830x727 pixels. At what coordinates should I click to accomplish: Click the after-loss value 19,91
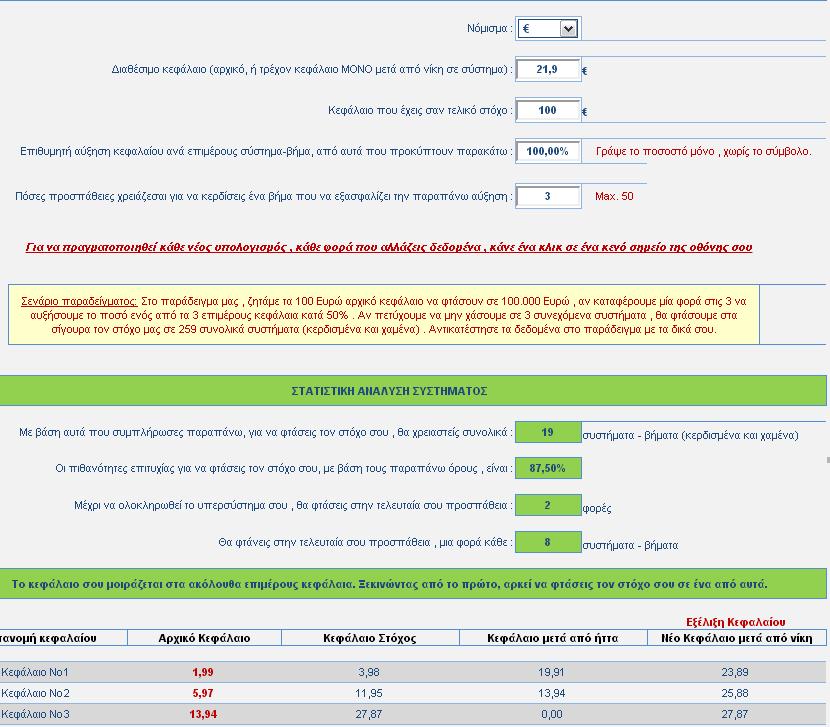(552, 672)
